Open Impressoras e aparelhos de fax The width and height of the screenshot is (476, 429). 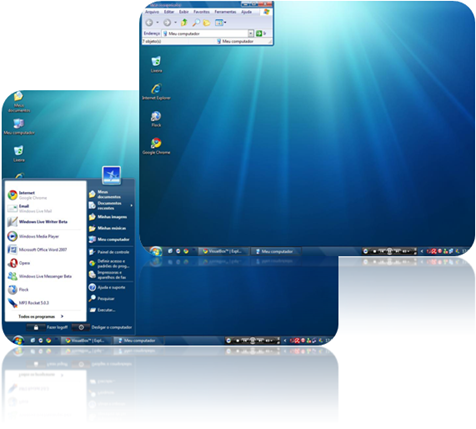108,275
